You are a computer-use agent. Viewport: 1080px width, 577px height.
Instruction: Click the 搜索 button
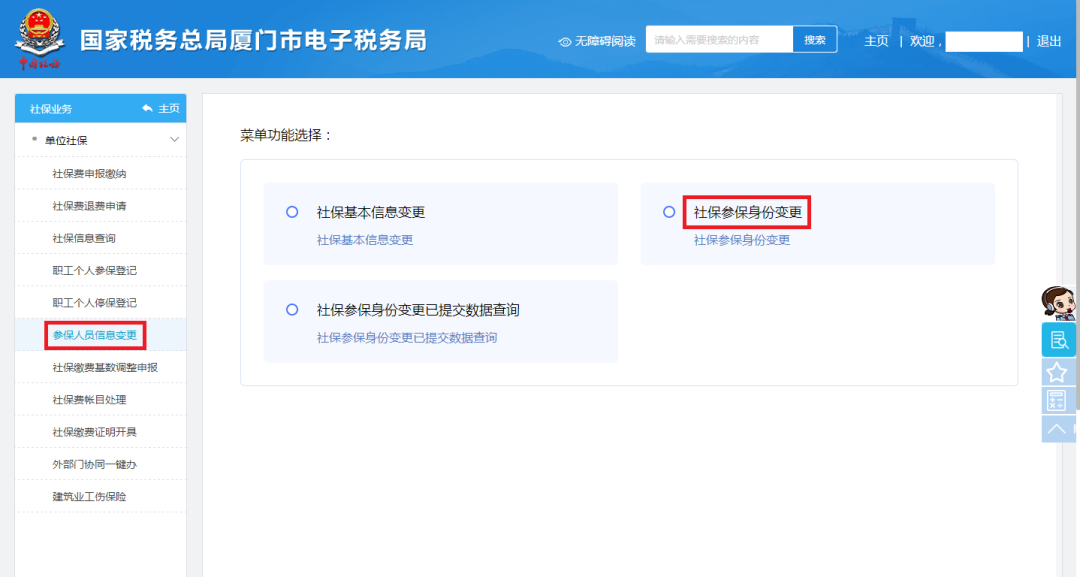point(815,40)
